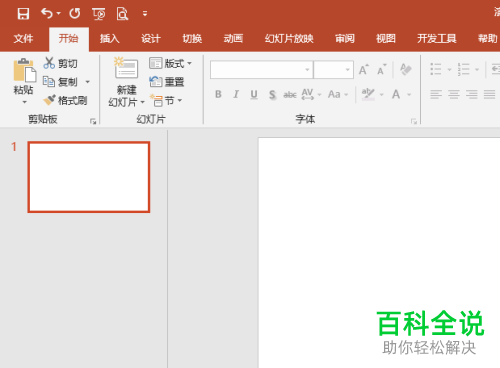The height and width of the screenshot is (368, 500).
Task: Open clipboard pane dialog launcher
Action: point(93,121)
